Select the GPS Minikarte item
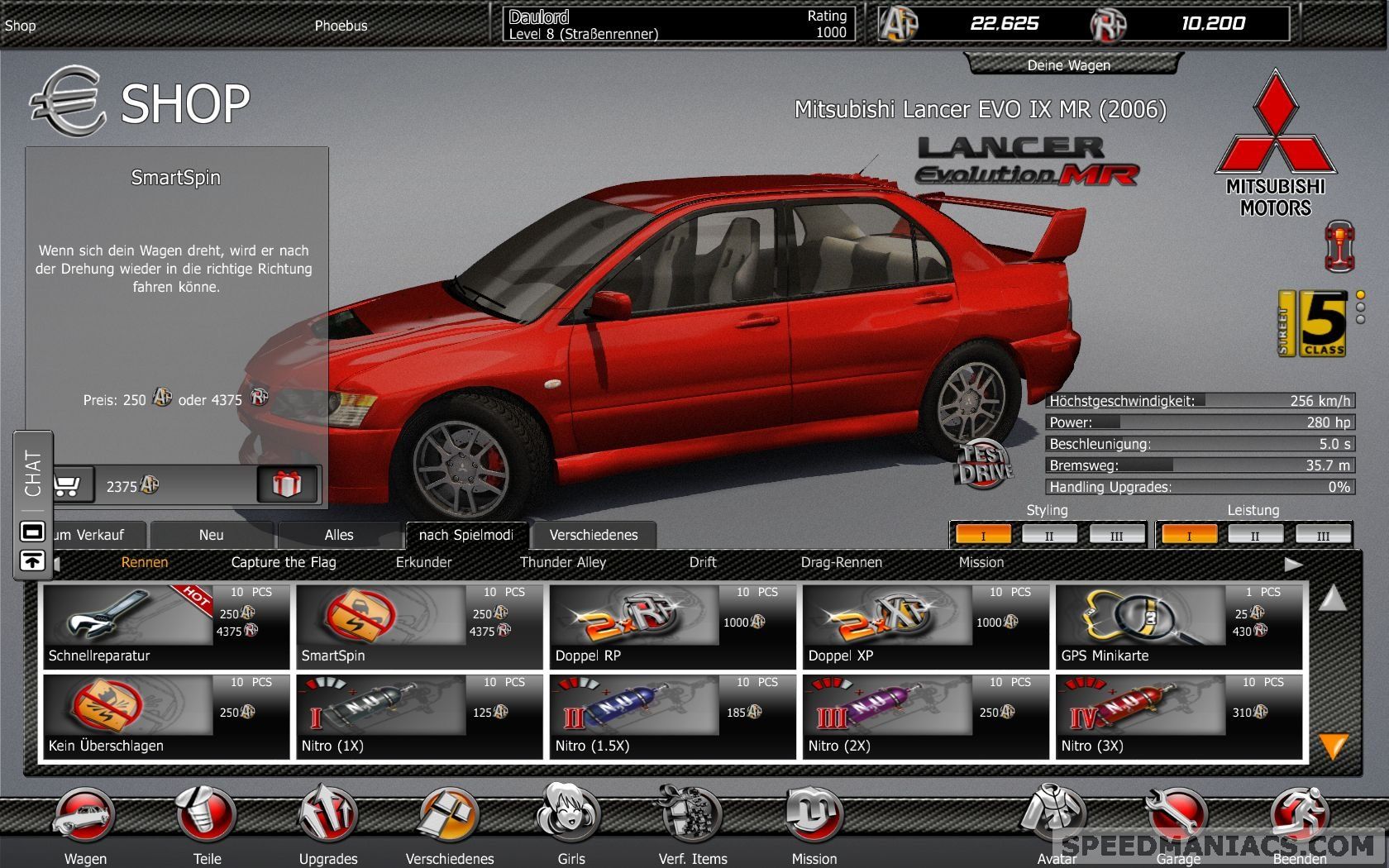1389x868 pixels. pyautogui.click(x=1179, y=626)
